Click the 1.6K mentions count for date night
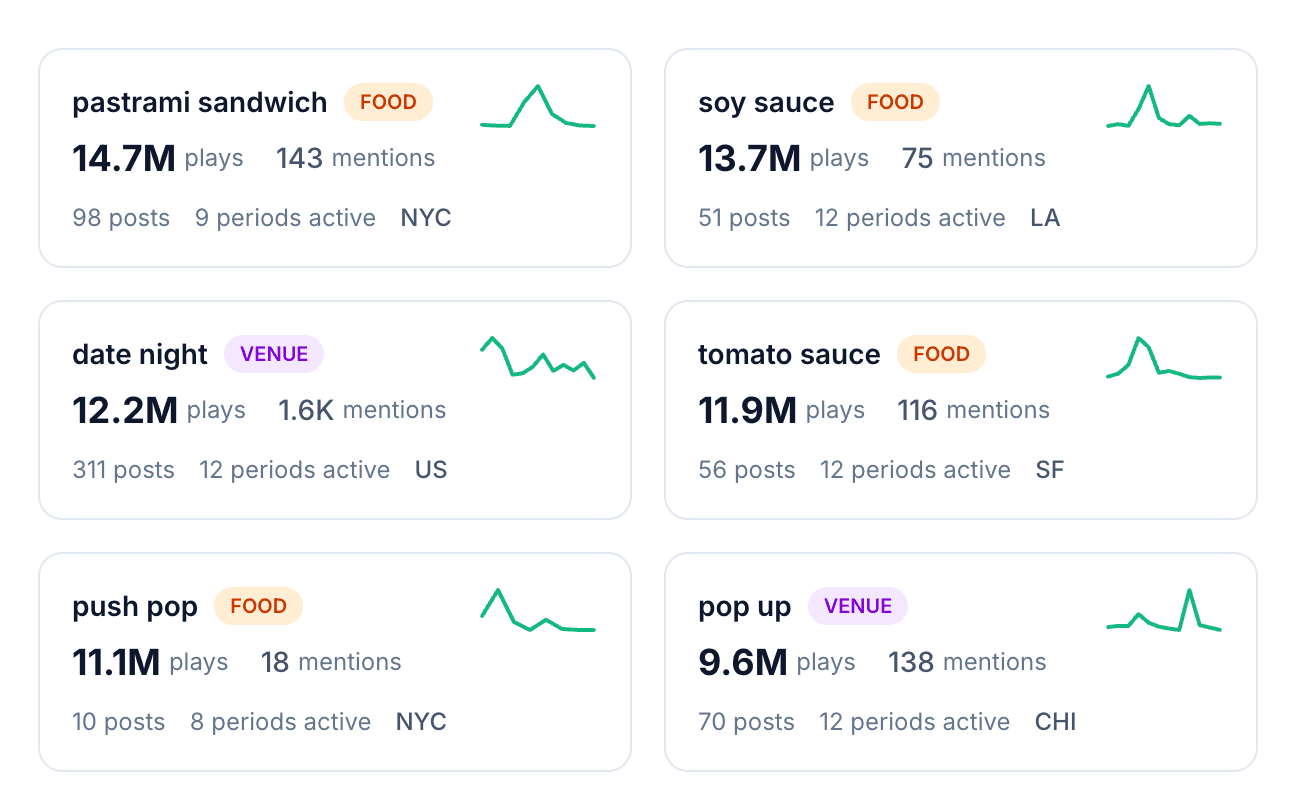Image resolution: width=1298 pixels, height=804 pixels. 361,409
